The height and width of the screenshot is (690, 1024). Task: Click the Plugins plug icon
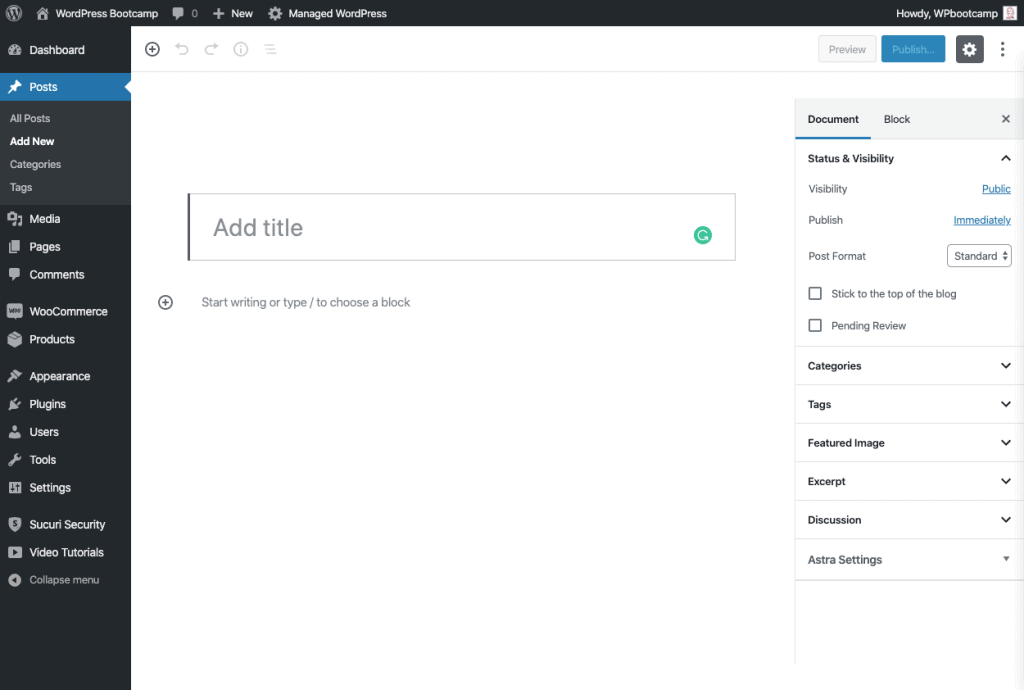(14, 404)
